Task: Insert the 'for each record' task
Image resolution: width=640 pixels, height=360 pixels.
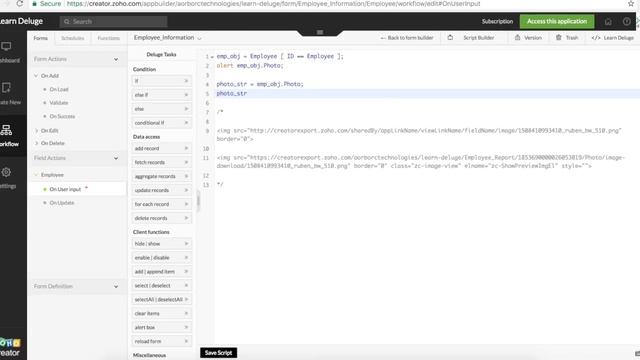Action: (162, 204)
